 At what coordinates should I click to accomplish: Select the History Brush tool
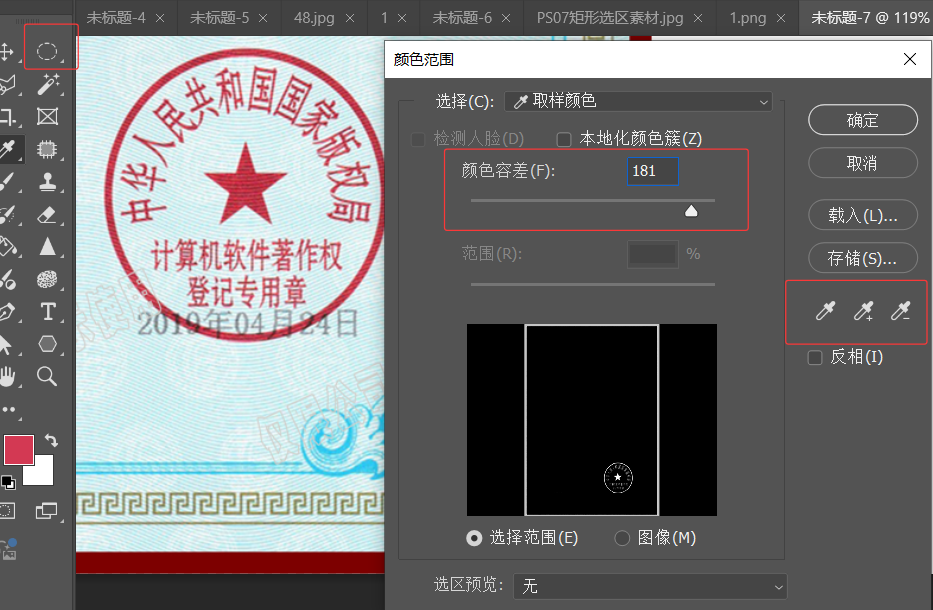click(7, 214)
